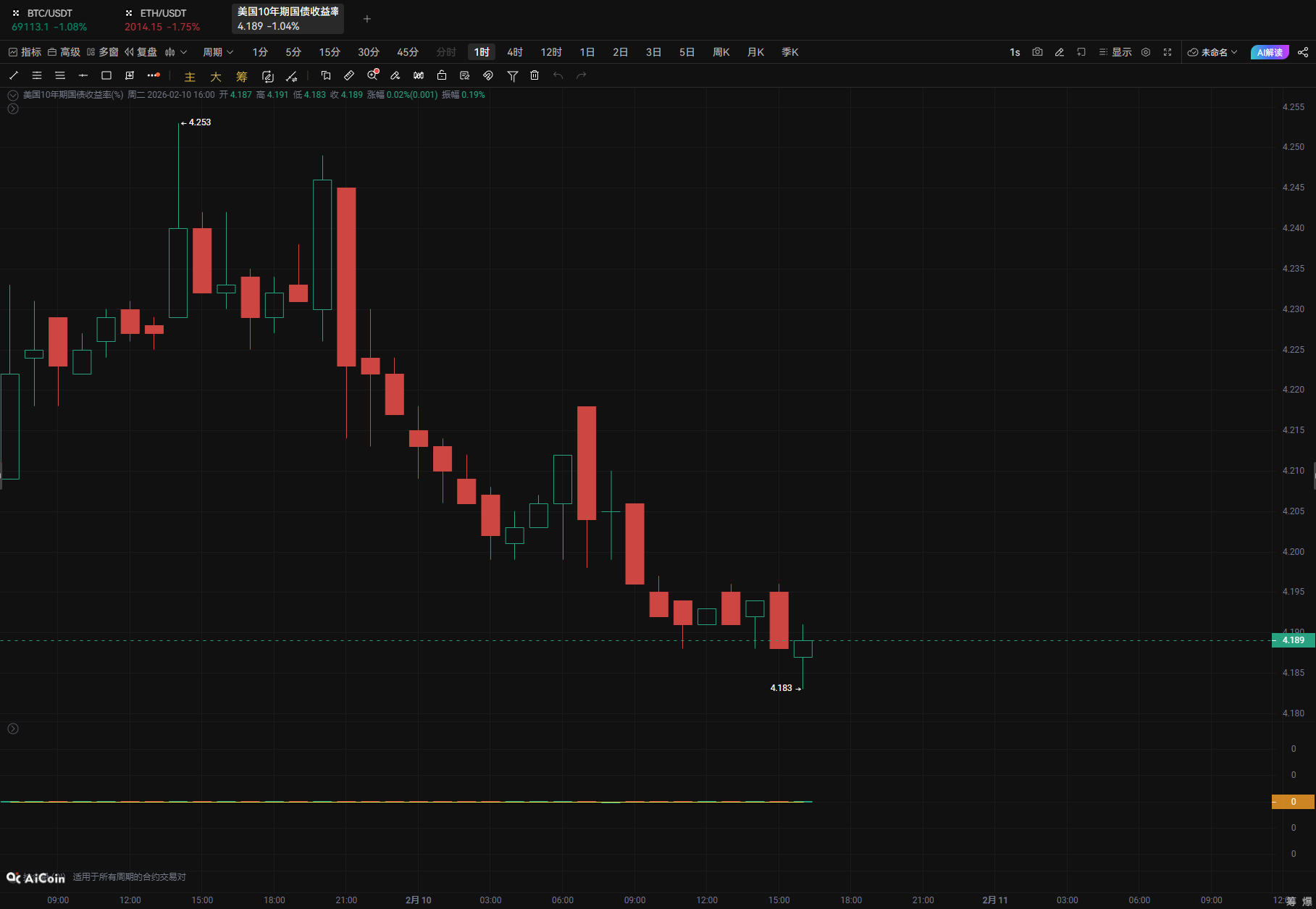Enter fullscreen mode via expand icon
This screenshot has width=1316, height=909.
click(1168, 52)
